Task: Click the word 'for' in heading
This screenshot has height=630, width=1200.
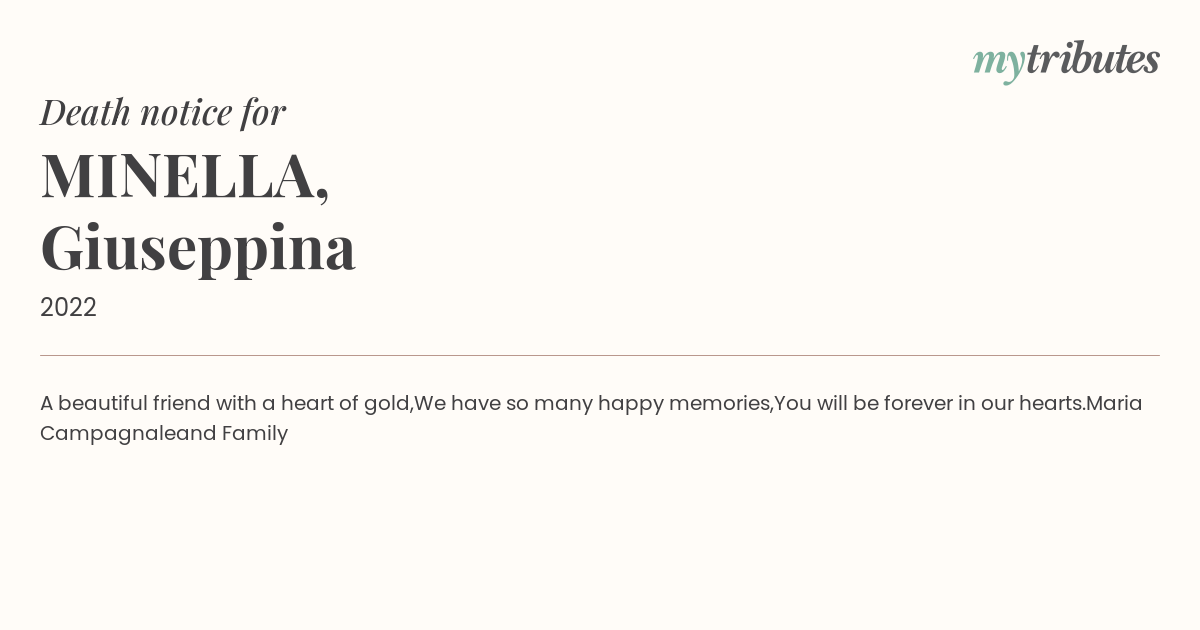Action: 264,113
